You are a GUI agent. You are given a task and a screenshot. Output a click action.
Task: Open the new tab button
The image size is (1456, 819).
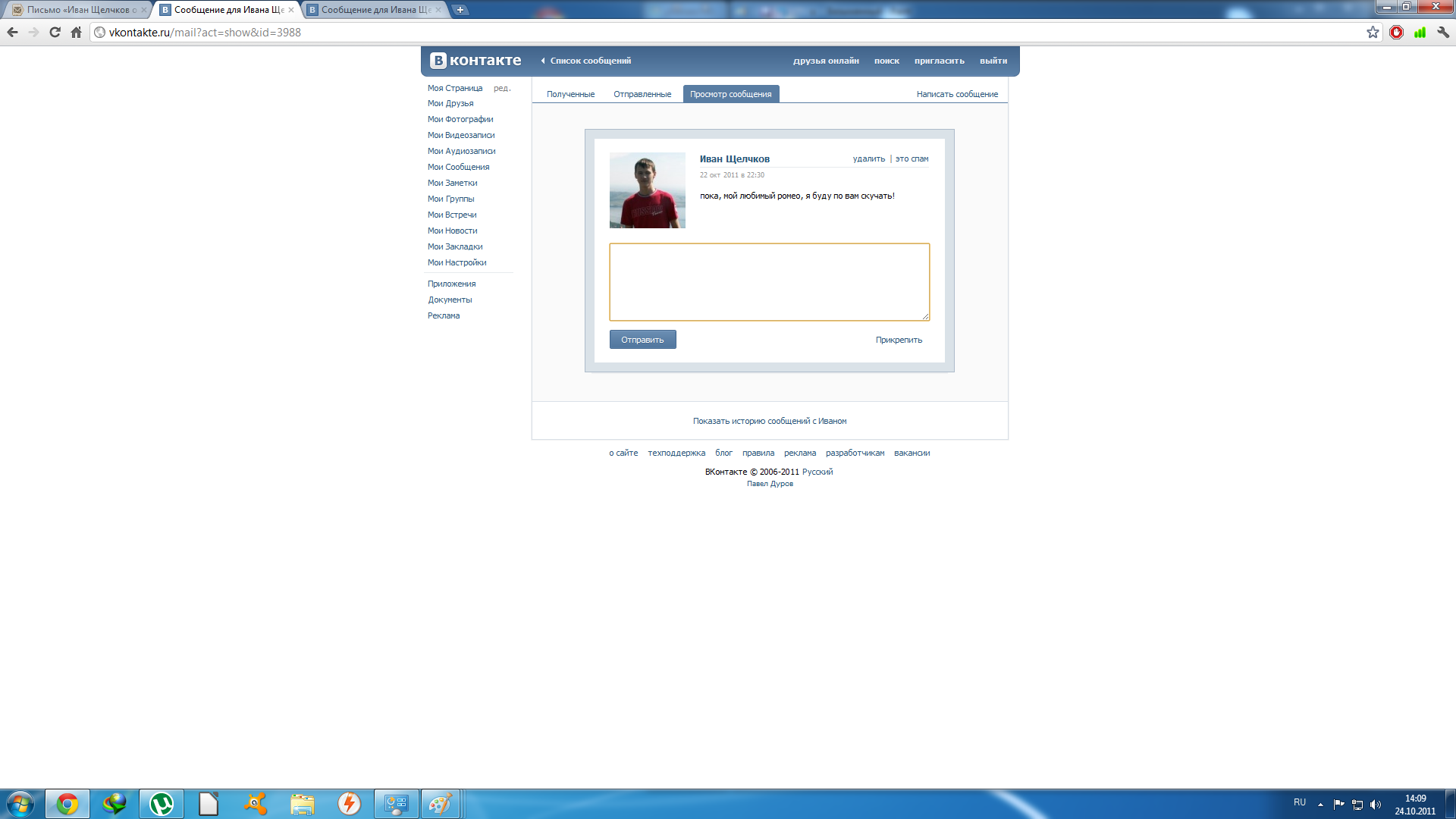(x=460, y=10)
